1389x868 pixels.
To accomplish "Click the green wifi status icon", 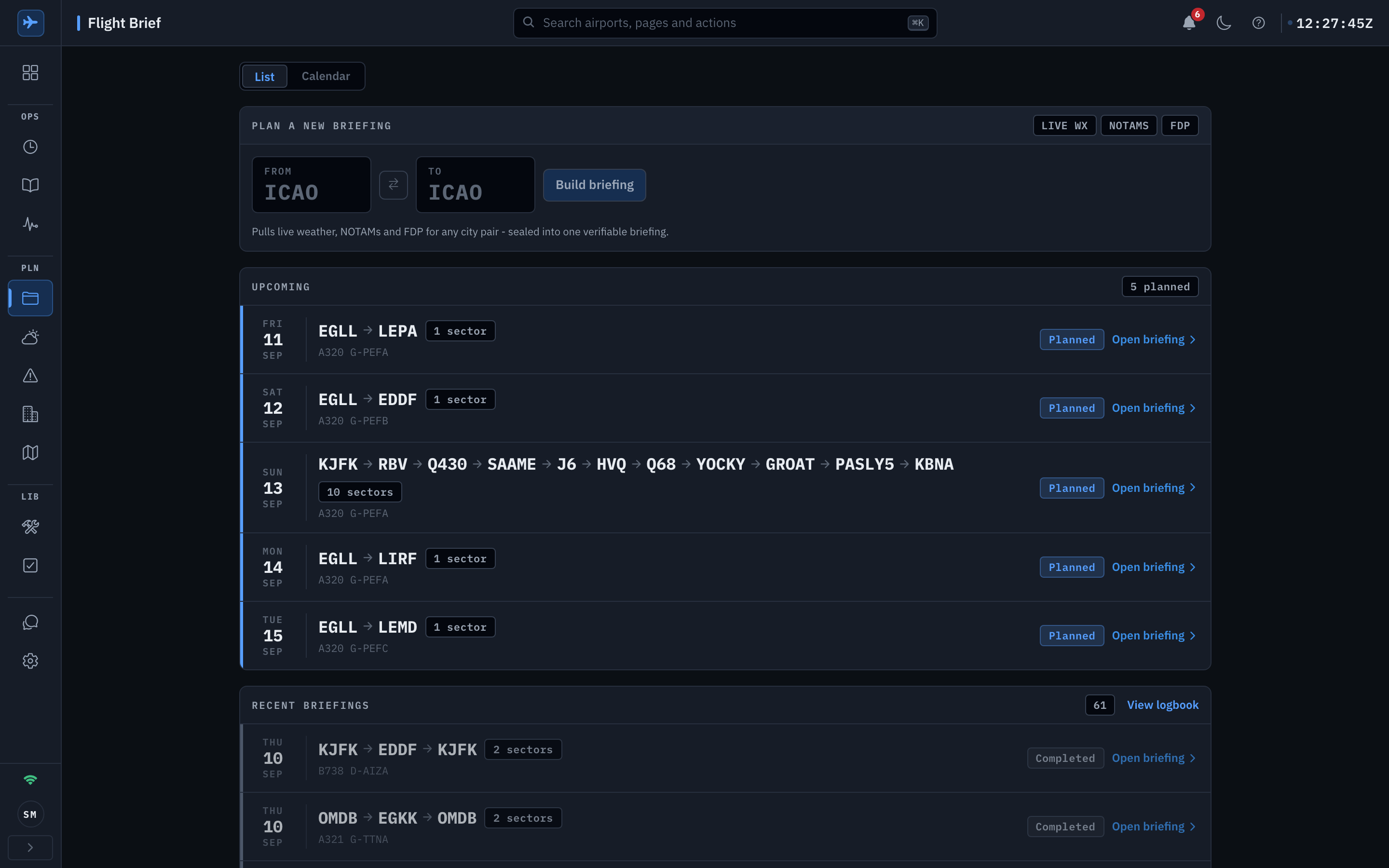I will [x=30, y=780].
